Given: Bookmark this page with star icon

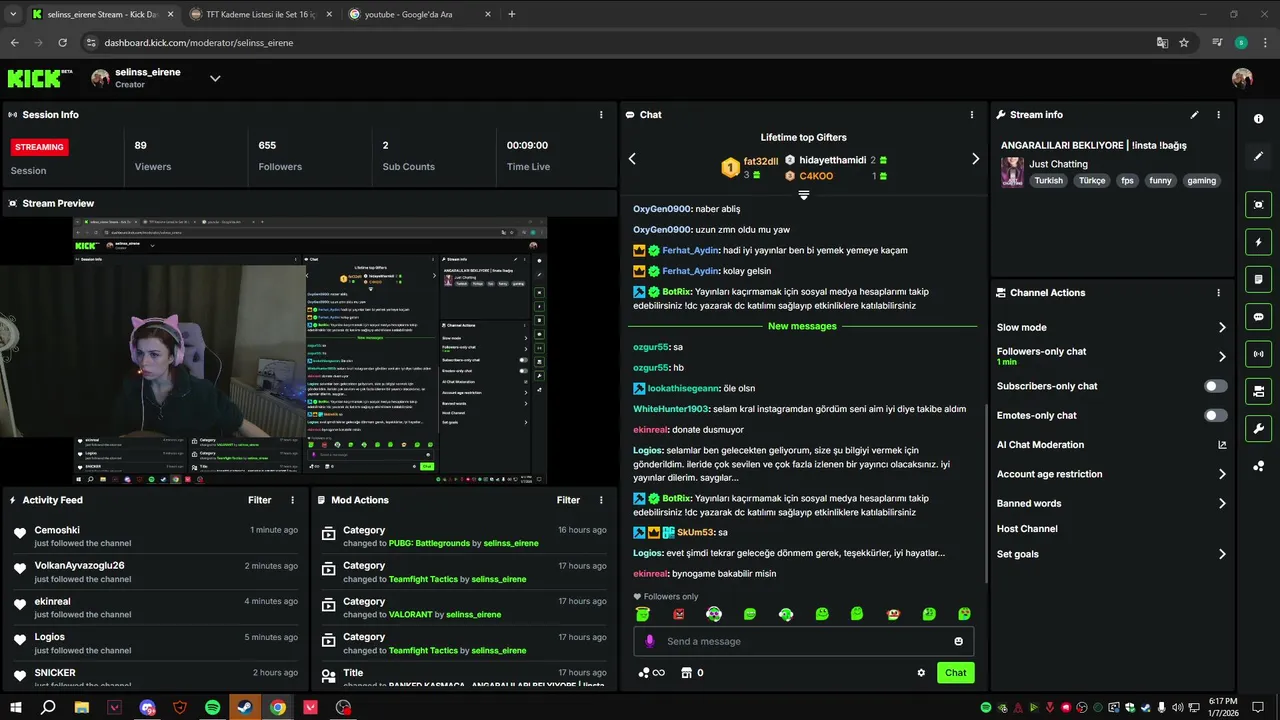Looking at the screenshot, I should tap(1184, 43).
